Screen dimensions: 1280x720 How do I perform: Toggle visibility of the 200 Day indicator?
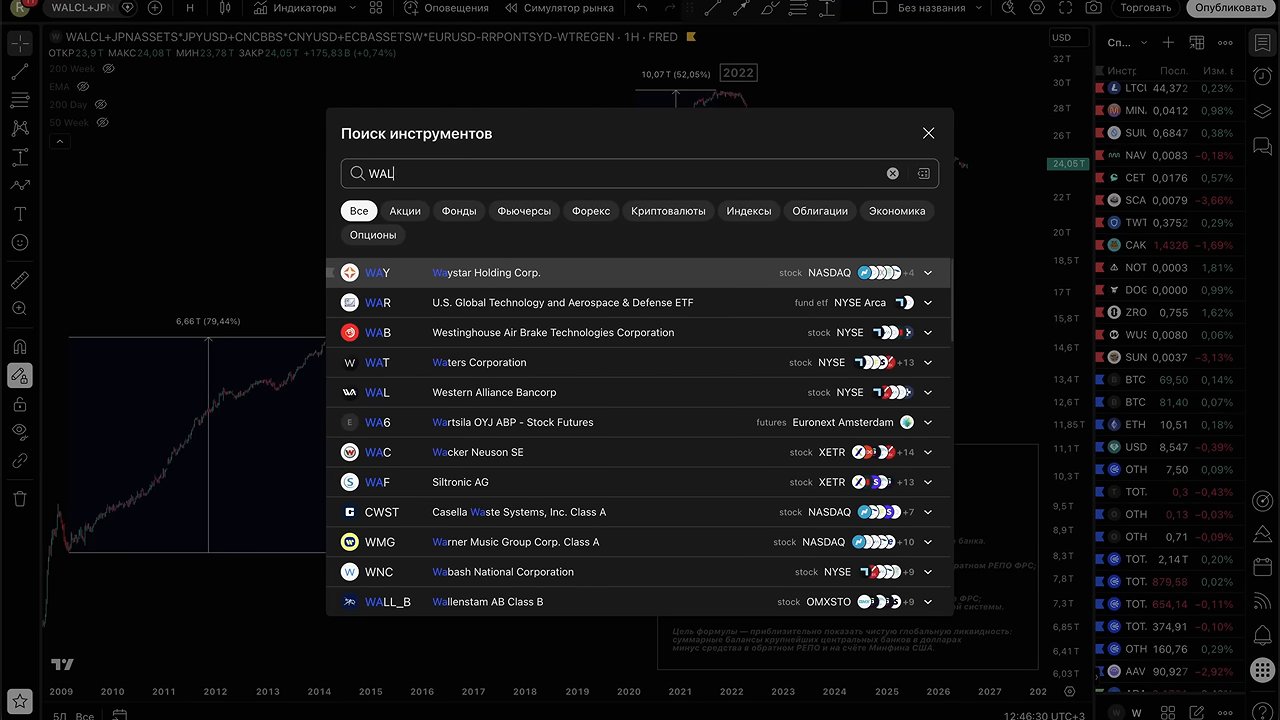pyautogui.click(x=102, y=105)
